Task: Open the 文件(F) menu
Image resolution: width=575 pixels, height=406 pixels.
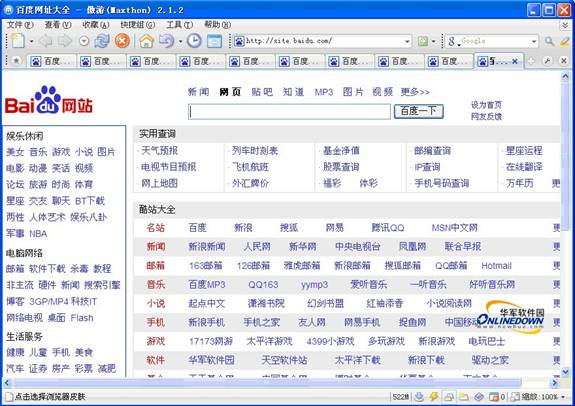Action: pos(20,25)
